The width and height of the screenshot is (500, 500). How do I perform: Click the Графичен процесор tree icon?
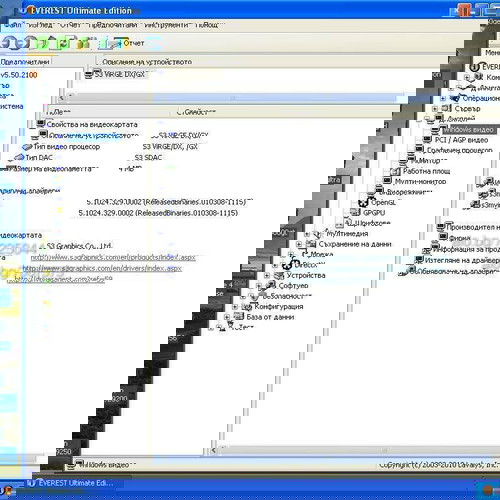click(420, 149)
